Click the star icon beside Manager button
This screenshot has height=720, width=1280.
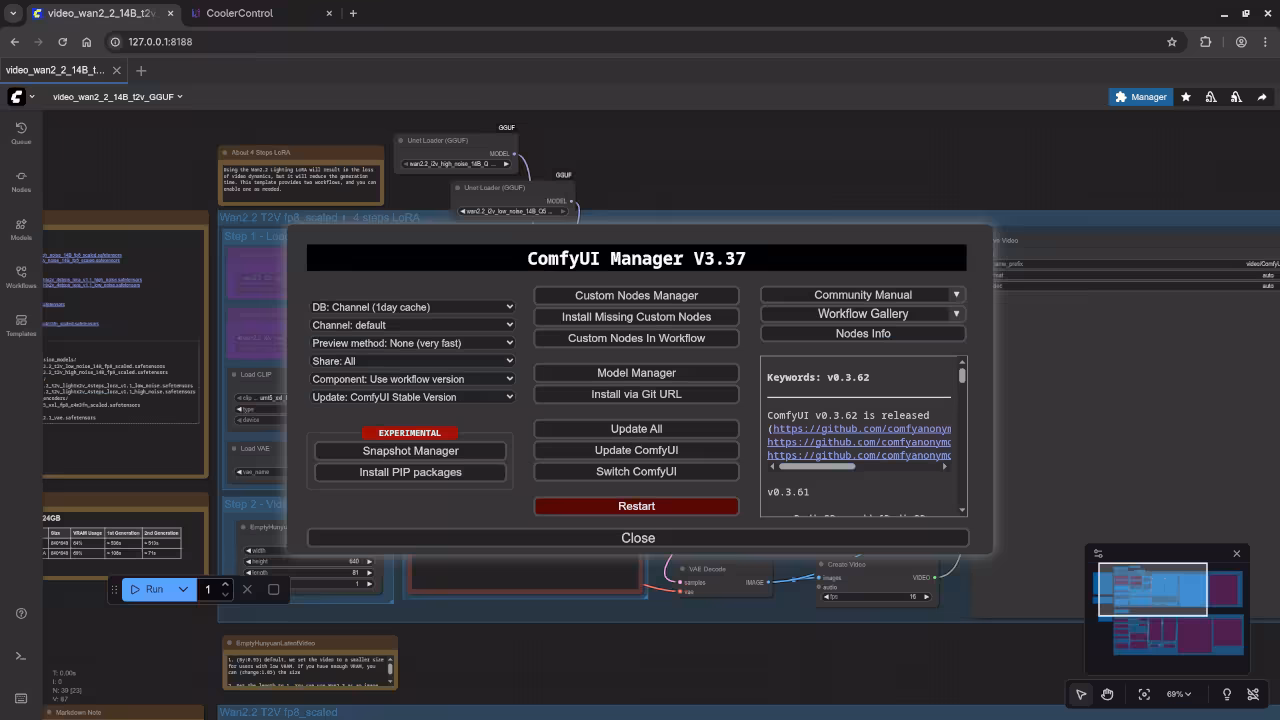[1186, 97]
